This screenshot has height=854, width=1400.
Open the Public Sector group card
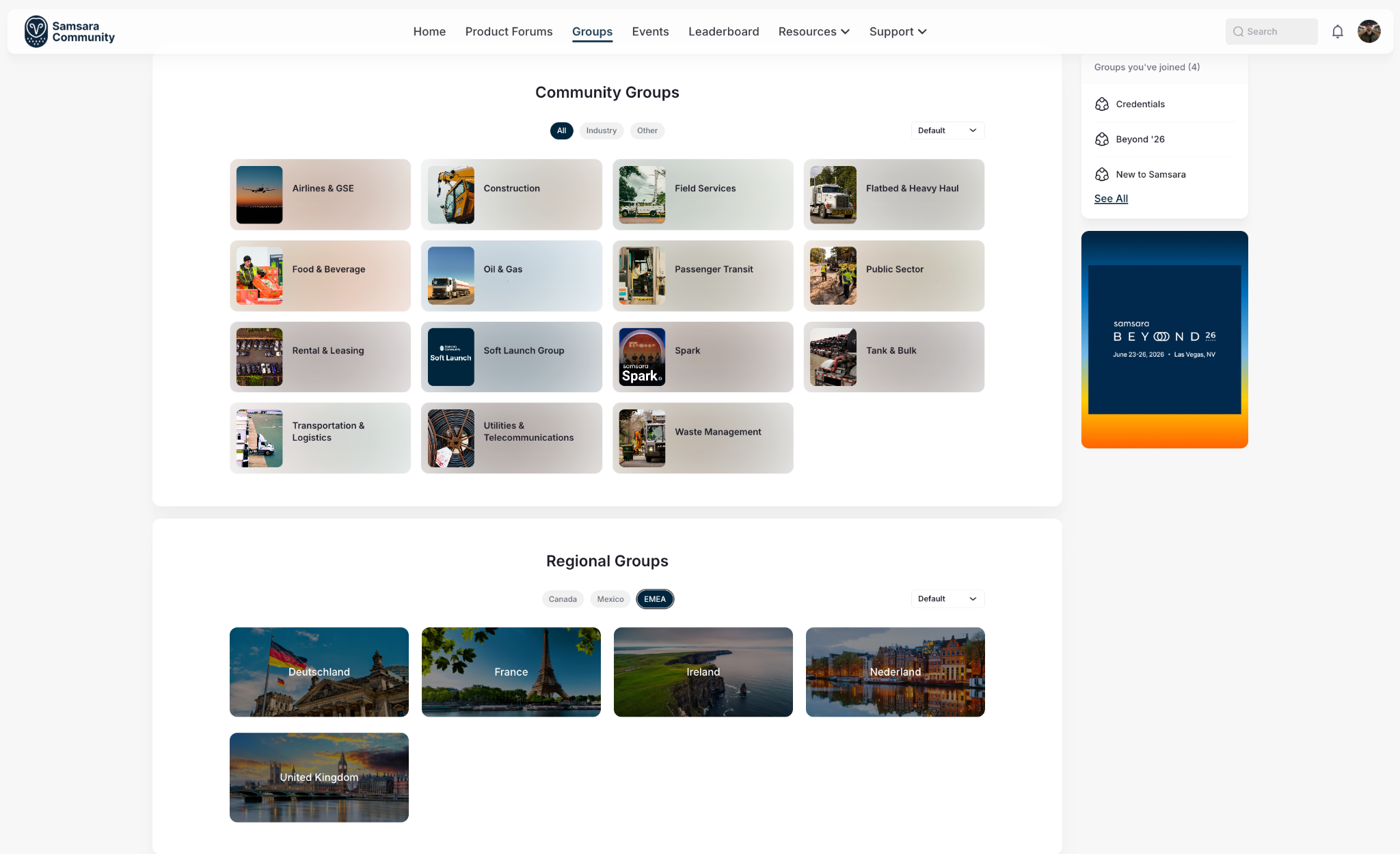pos(894,276)
